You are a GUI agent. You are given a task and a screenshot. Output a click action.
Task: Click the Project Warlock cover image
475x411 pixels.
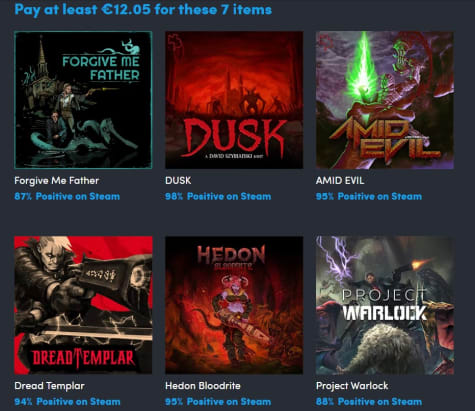point(385,305)
